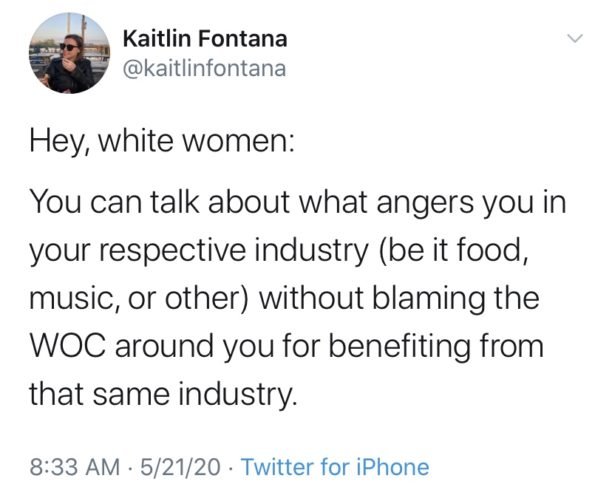Click the phrase "without blaming the"
This screenshot has height=498, width=595.
pyautogui.click(x=400, y=298)
